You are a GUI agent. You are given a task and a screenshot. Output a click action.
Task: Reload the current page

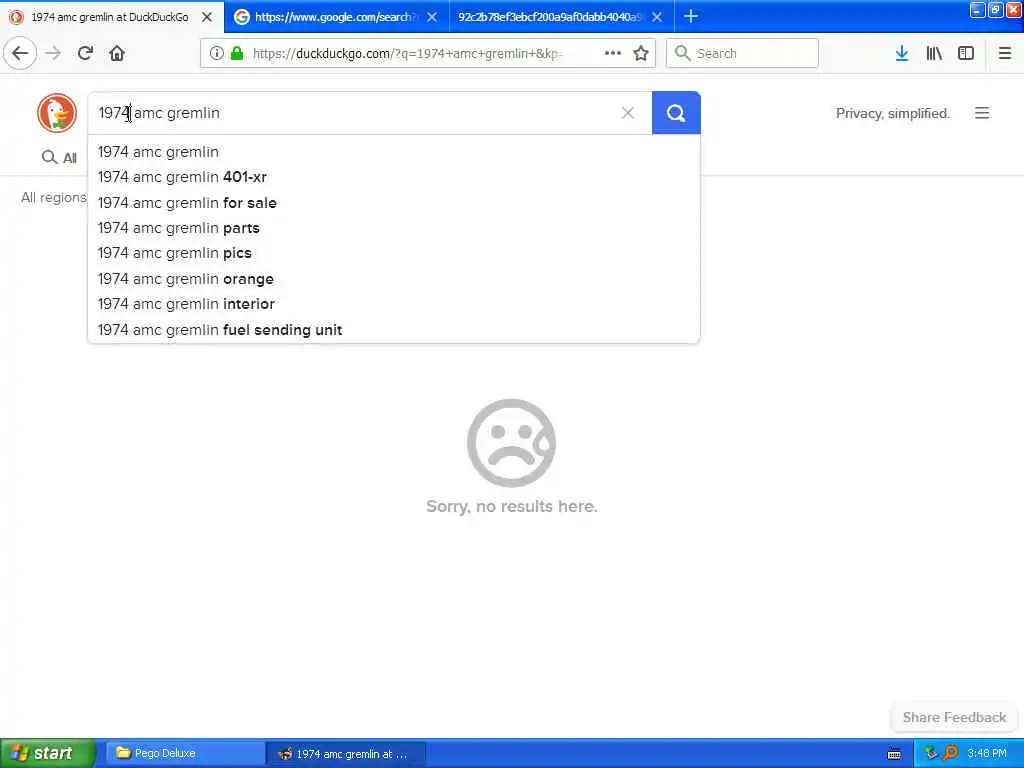[x=85, y=54]
